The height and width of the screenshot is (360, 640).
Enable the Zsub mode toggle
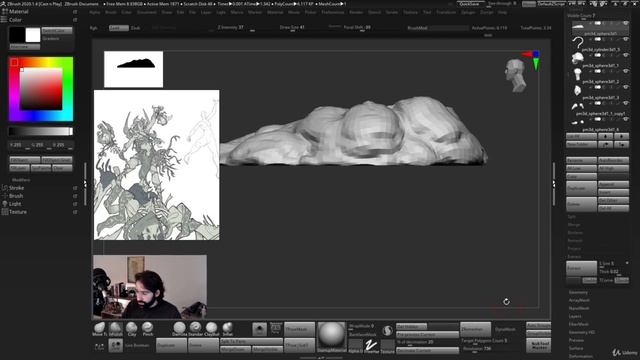click(135, 28)
